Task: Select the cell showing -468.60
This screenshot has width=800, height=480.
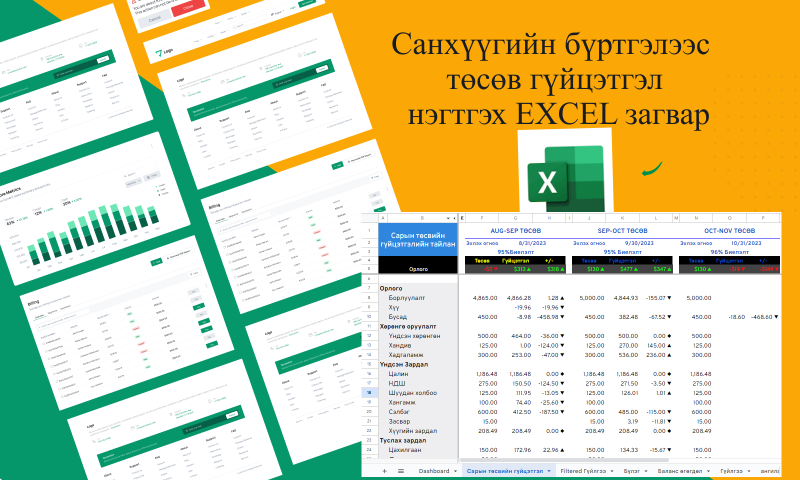Action: click(762, 317)
